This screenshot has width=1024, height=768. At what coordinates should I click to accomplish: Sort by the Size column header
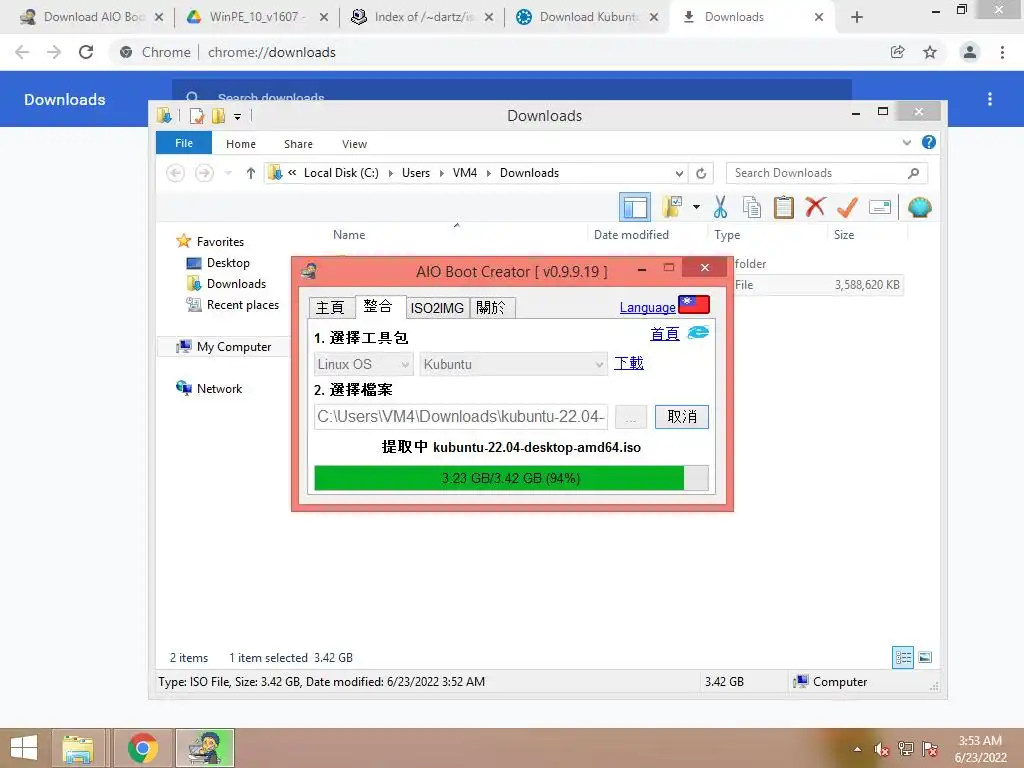click(x=844, y=234)
